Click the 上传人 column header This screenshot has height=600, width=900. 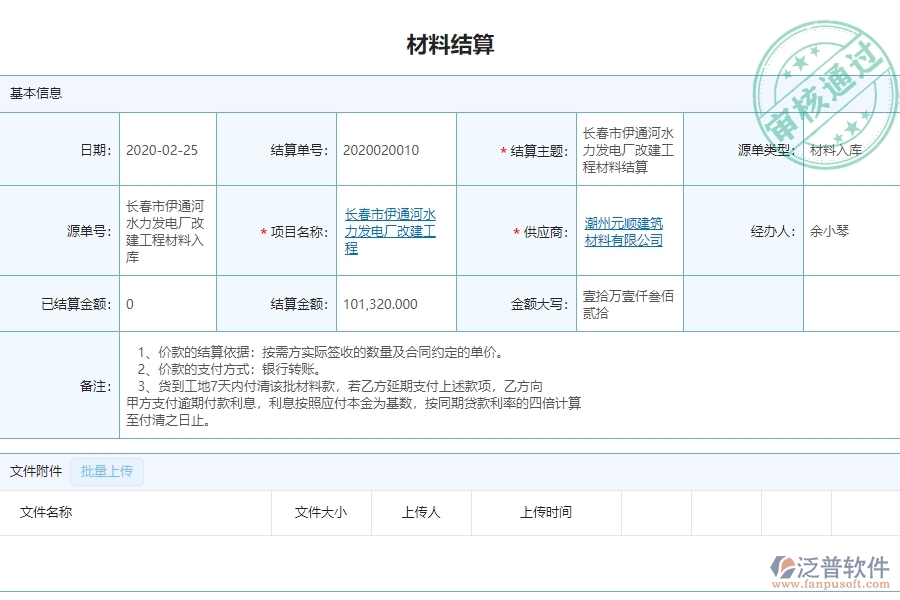[x=420, y=512]
